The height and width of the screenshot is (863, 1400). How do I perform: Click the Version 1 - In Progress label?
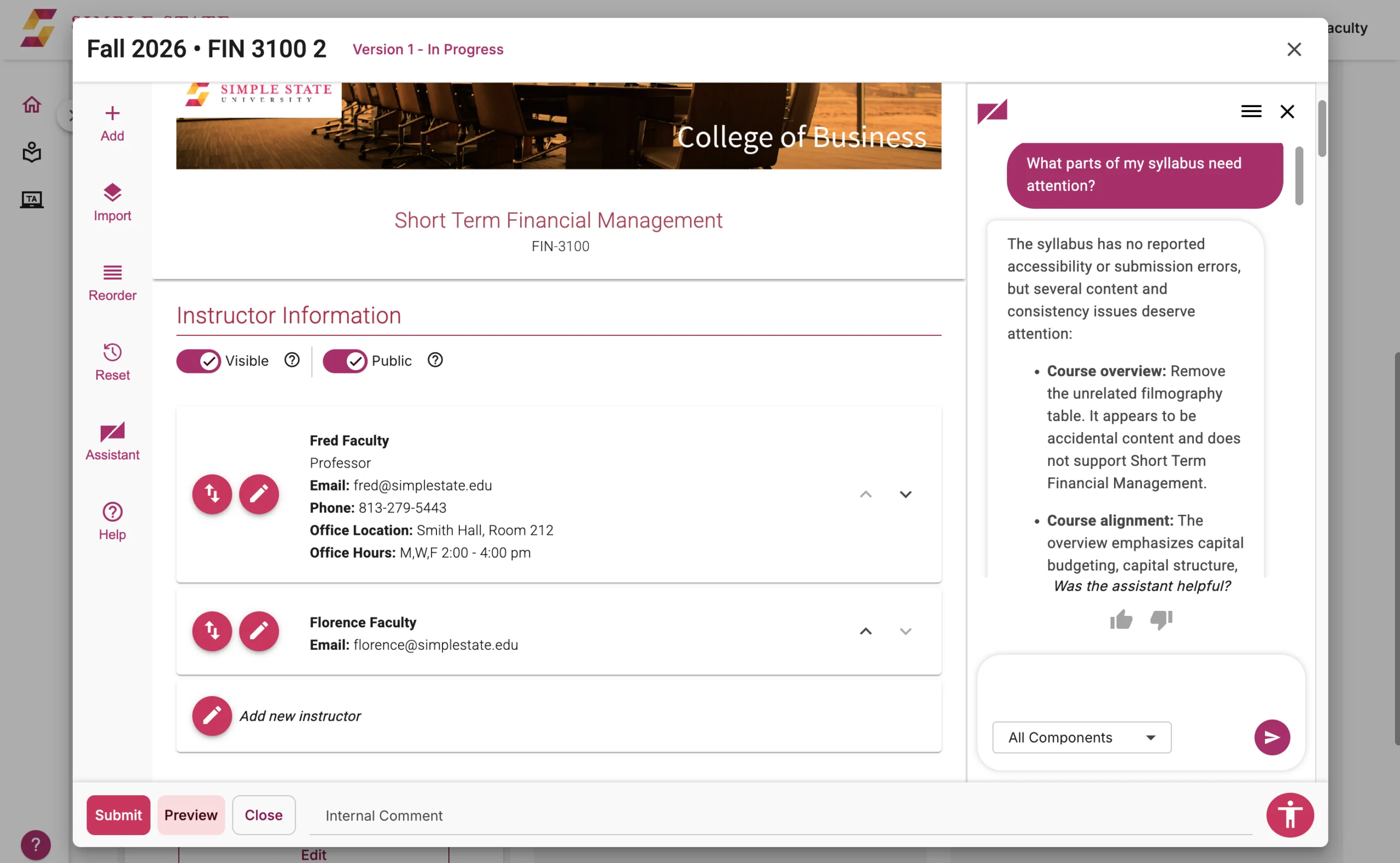point(428,49)
